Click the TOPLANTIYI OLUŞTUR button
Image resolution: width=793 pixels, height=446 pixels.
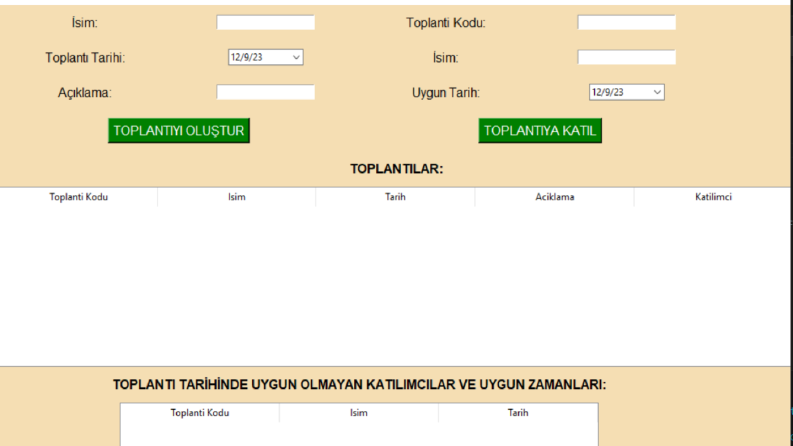[x=179, y=131]
